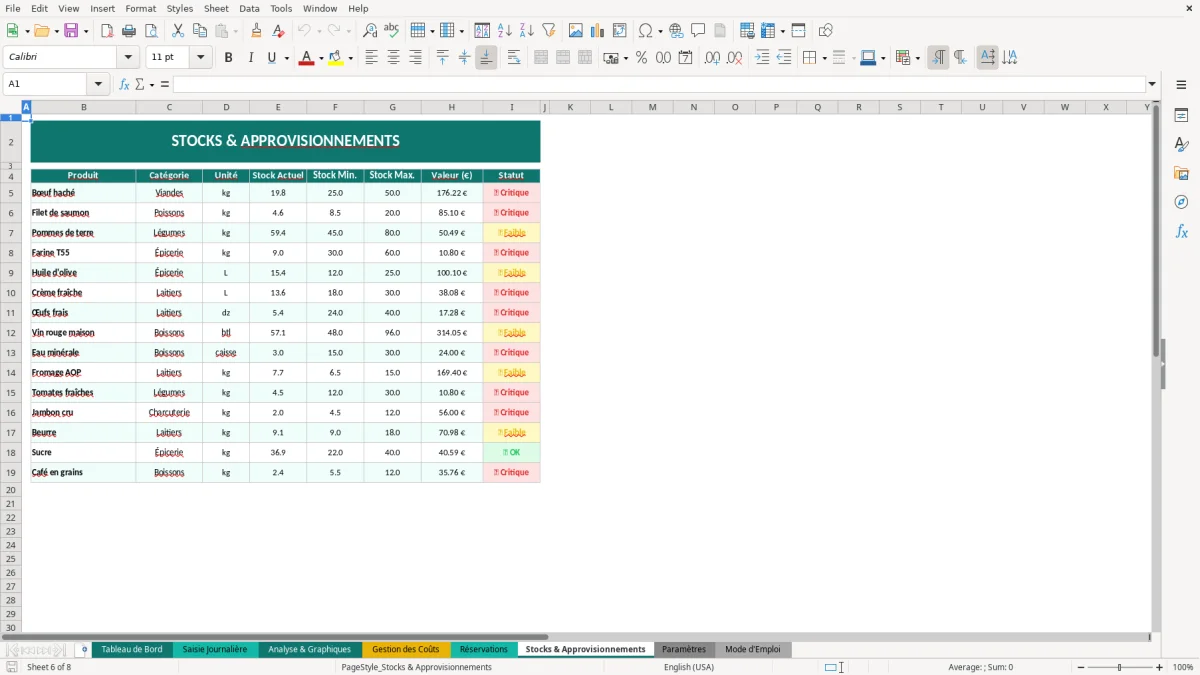Expand the formula bar with arrow
Viewport: 1200px width, 675px height.
[x=1152, y=84]
